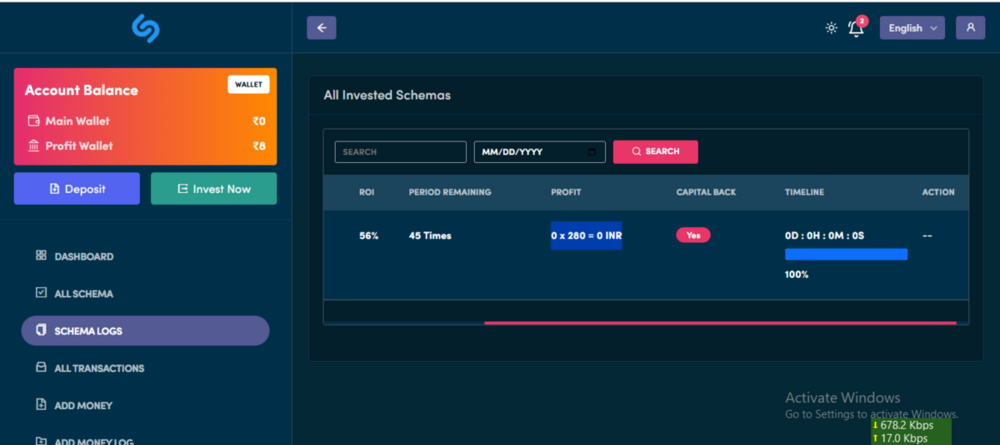The height and width of the screenshot is (445, 1000).
Task: Open Add Money from sidebar
Action: tap(83, 405)
